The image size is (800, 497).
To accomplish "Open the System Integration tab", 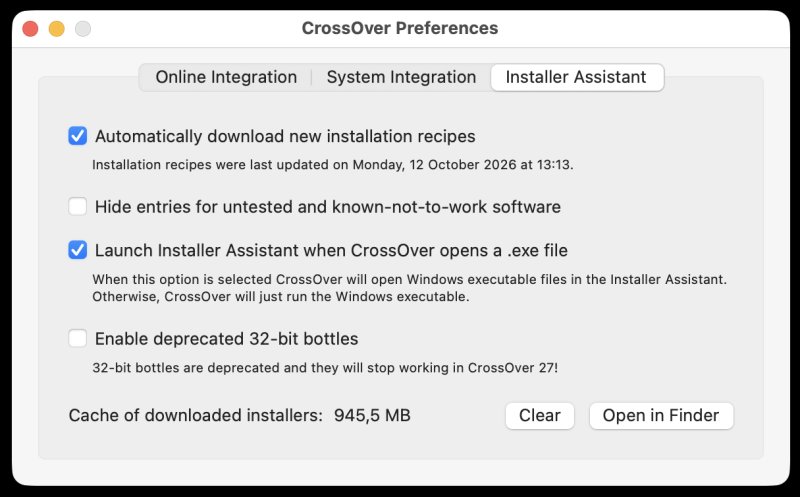I will click(x=401, y=77).
